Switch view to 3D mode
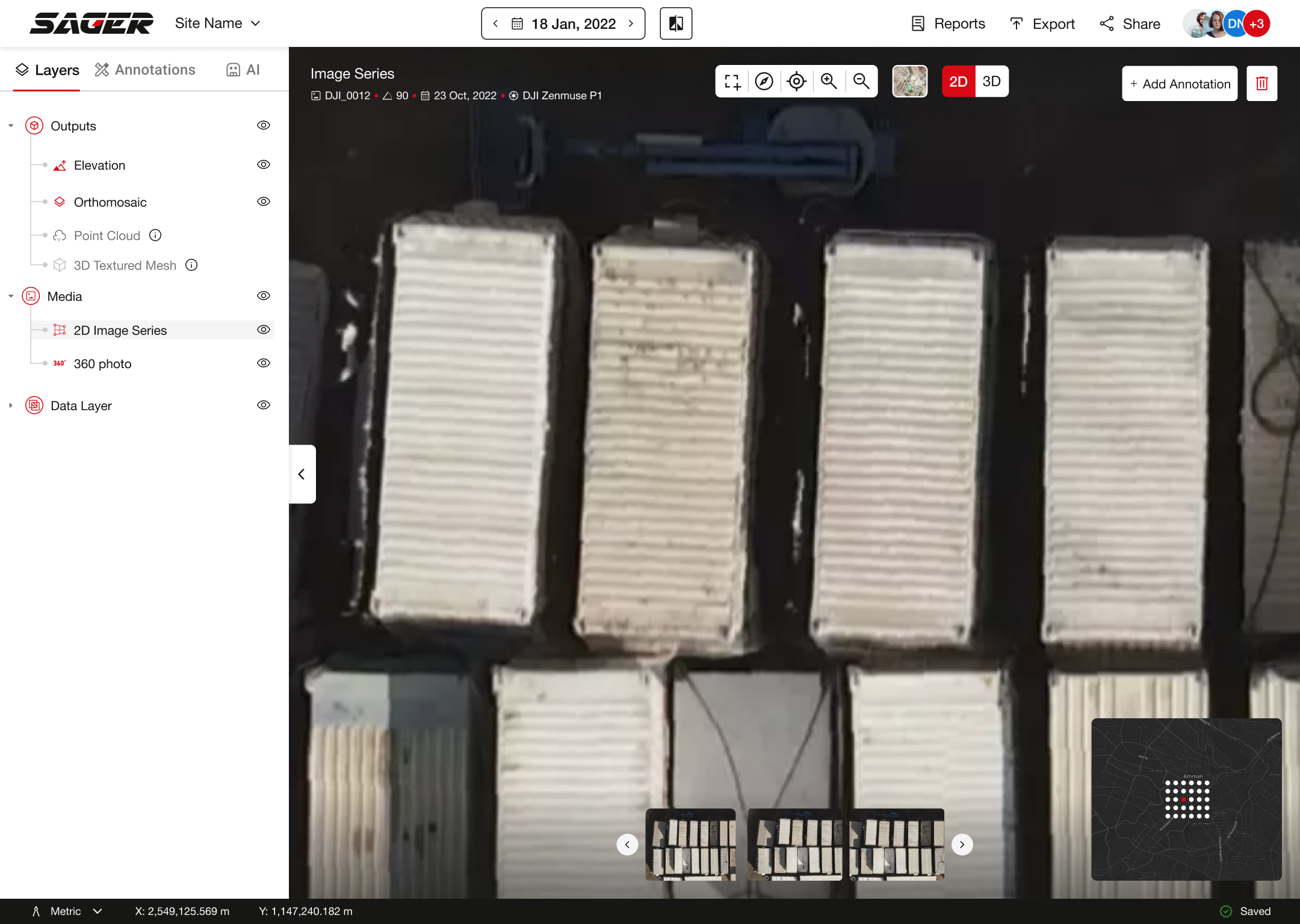The image size is (1300, 924). pyautogui.click(x=991, y=81)
